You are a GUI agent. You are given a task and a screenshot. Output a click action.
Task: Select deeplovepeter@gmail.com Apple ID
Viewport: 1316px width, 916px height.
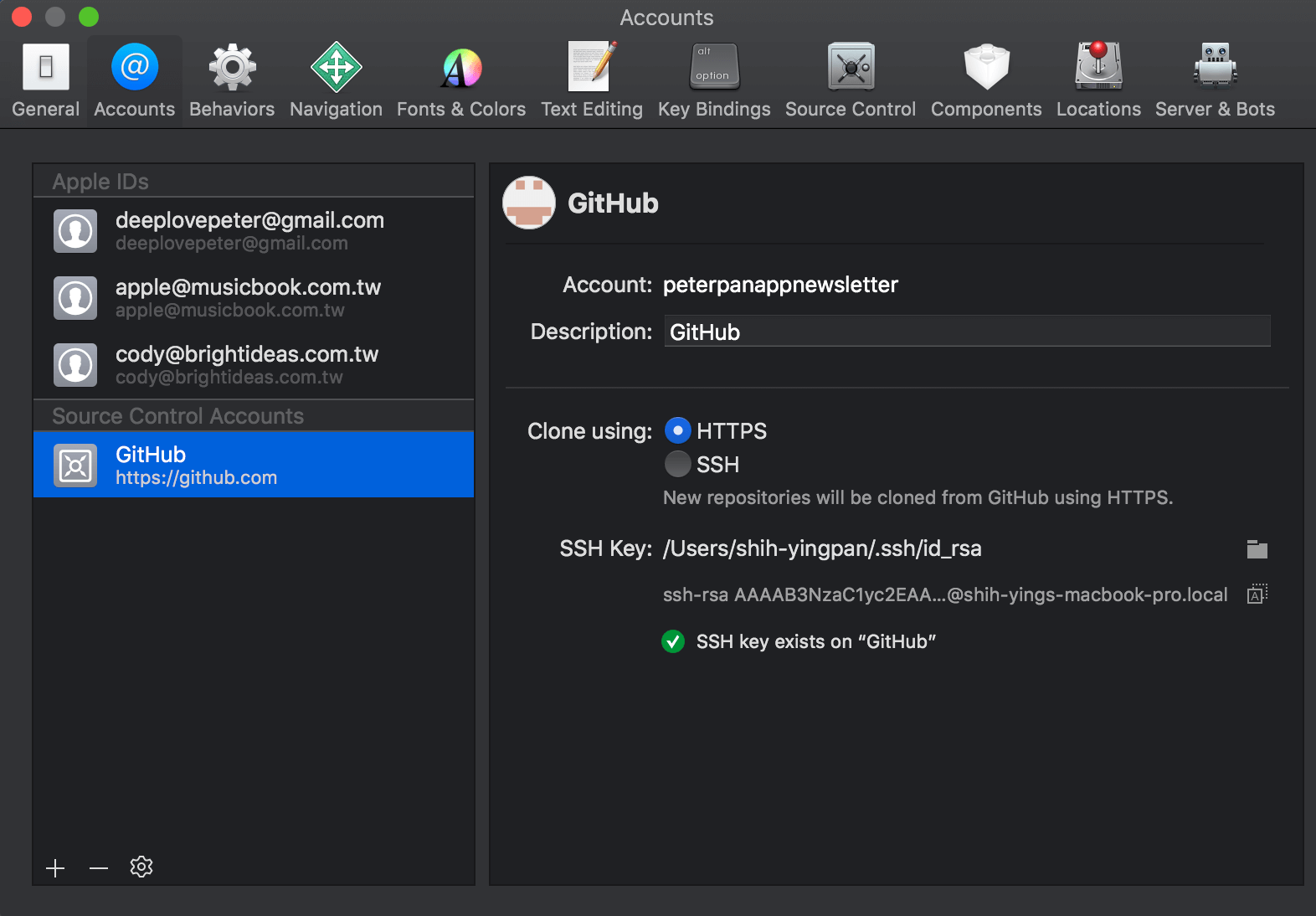pos(254,231)
